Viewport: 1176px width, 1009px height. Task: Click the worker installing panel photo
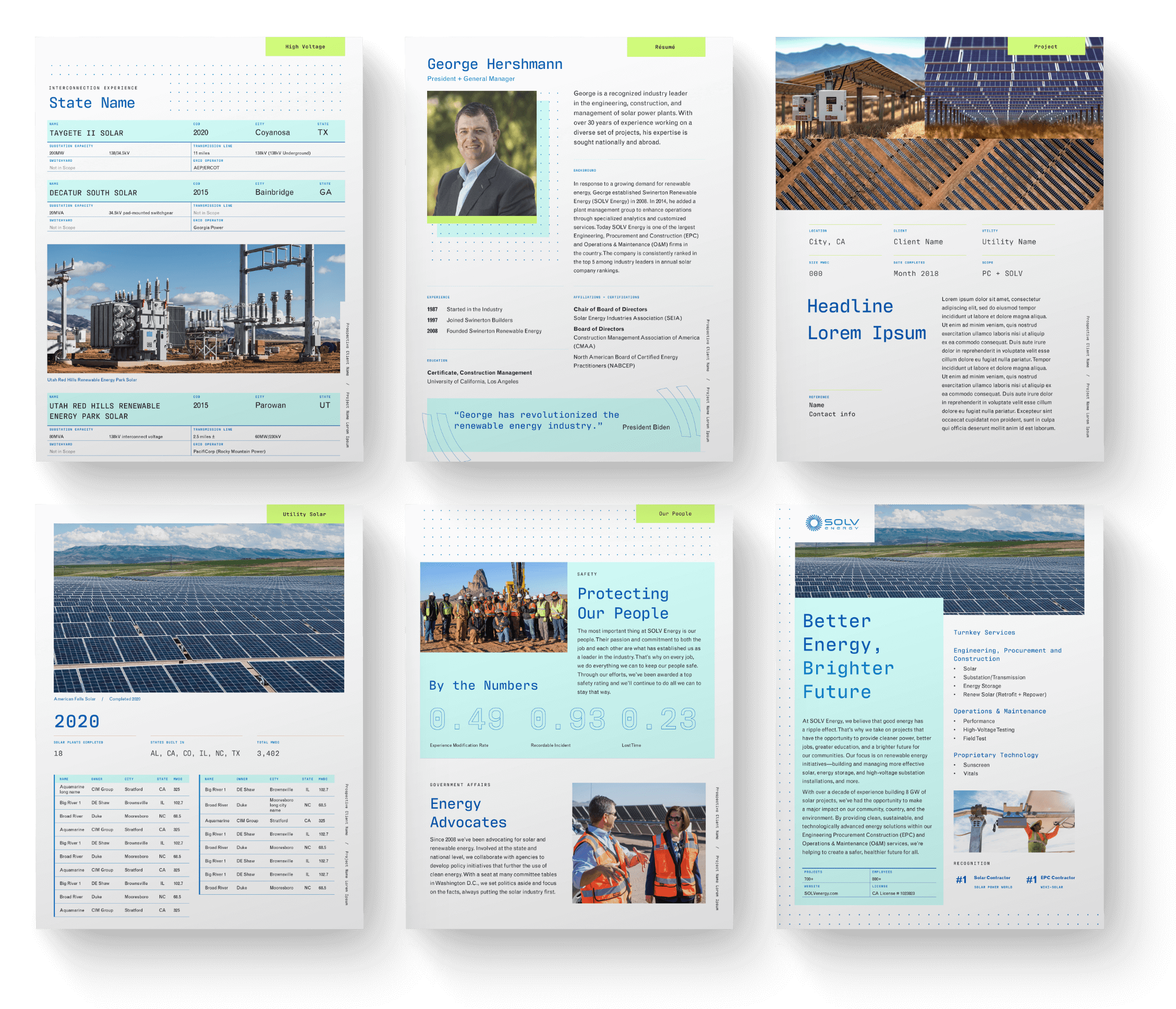1014,821
